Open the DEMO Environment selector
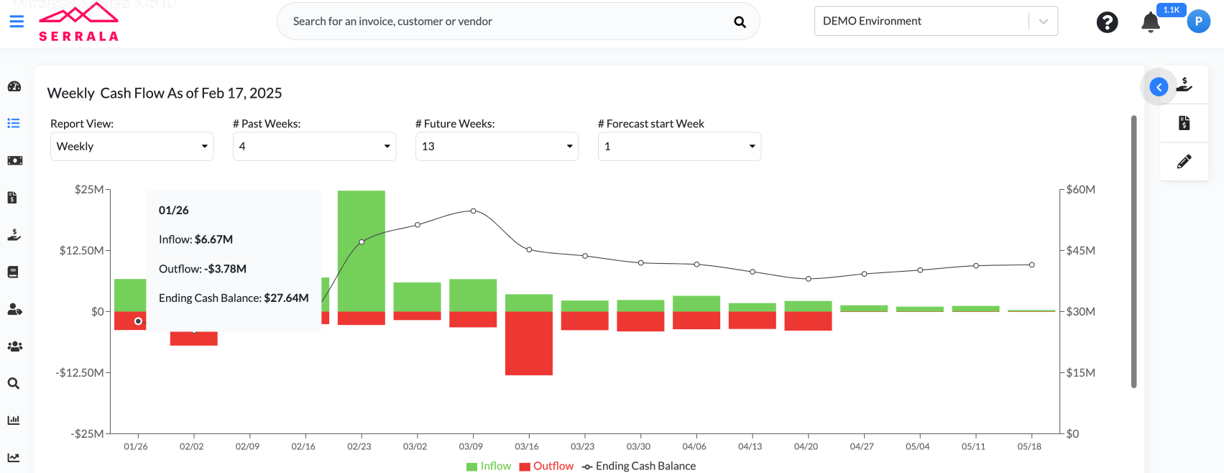This screenshot has height=473, width=1224. pos(935,21)
